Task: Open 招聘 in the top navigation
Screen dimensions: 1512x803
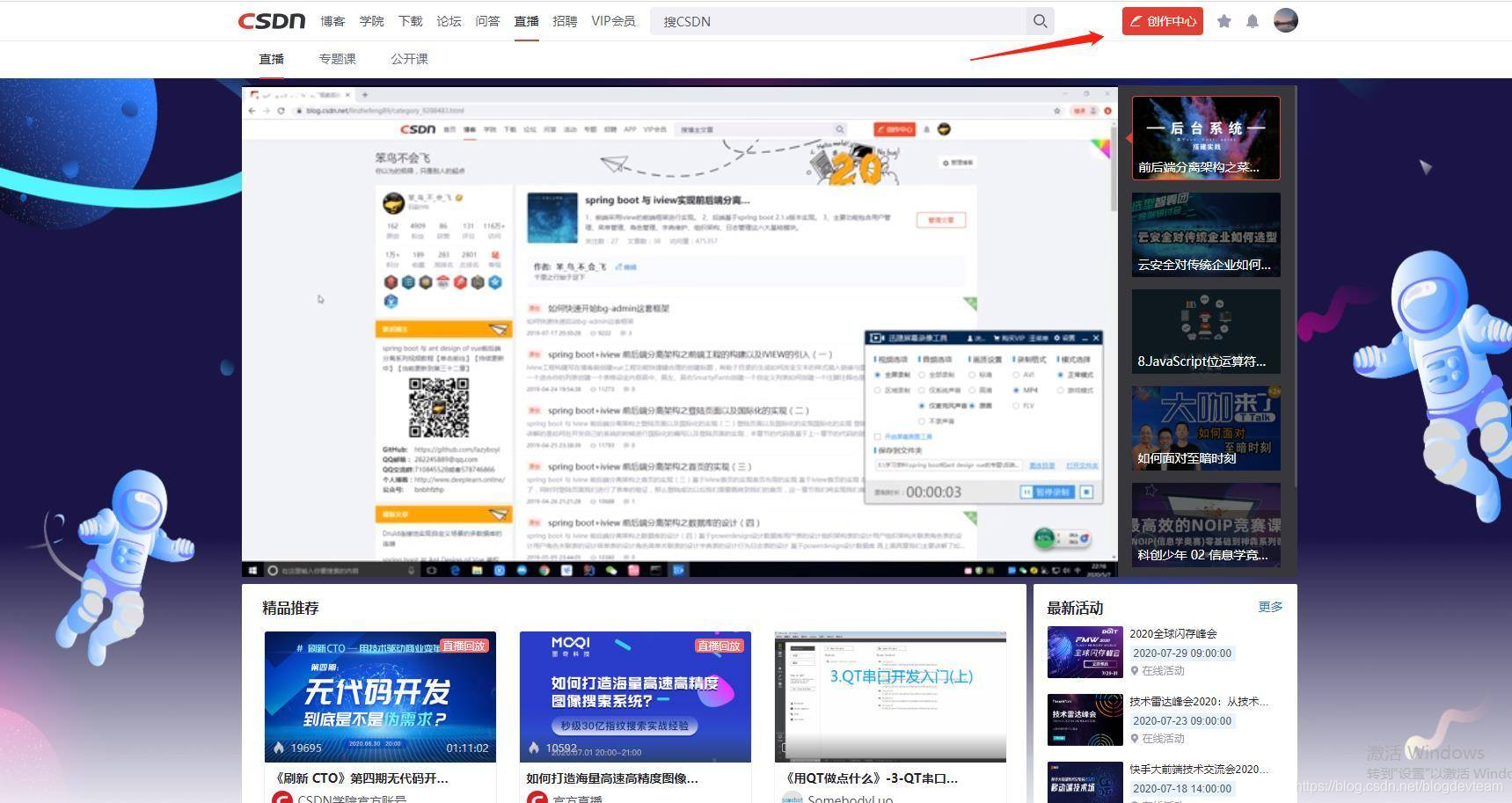Action: (565, 21)
